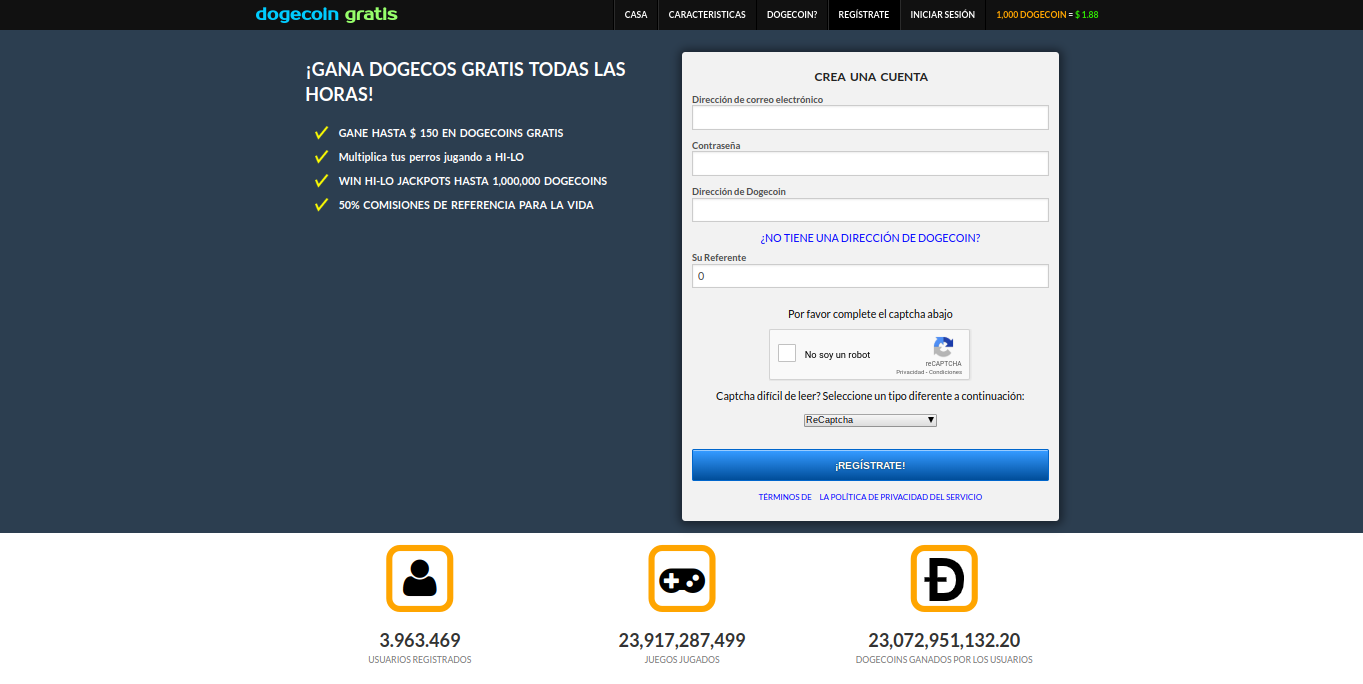Image resolution: width=1363 pixels, height=684 pixels.
Task: Click checkmark beside 50% COMISIONES
Action: tap(321, 205)
